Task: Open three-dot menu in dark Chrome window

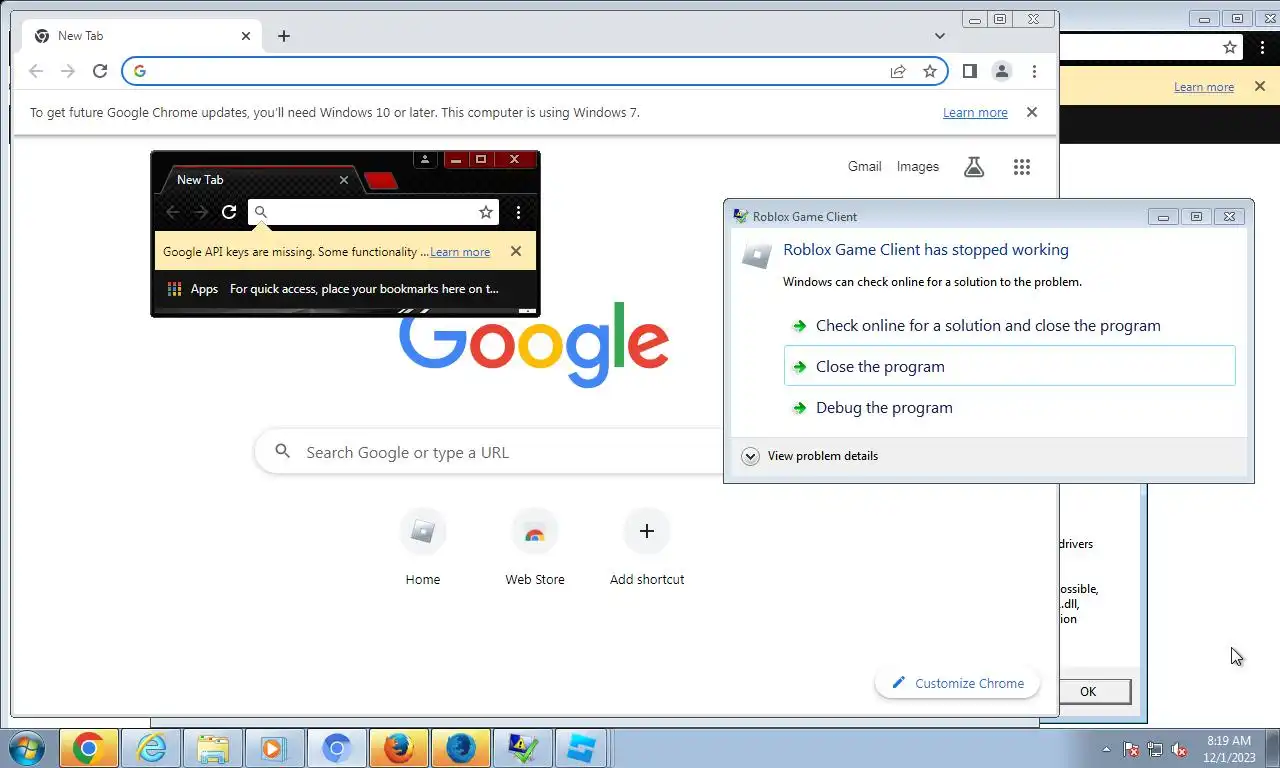Action: [518, 212]
